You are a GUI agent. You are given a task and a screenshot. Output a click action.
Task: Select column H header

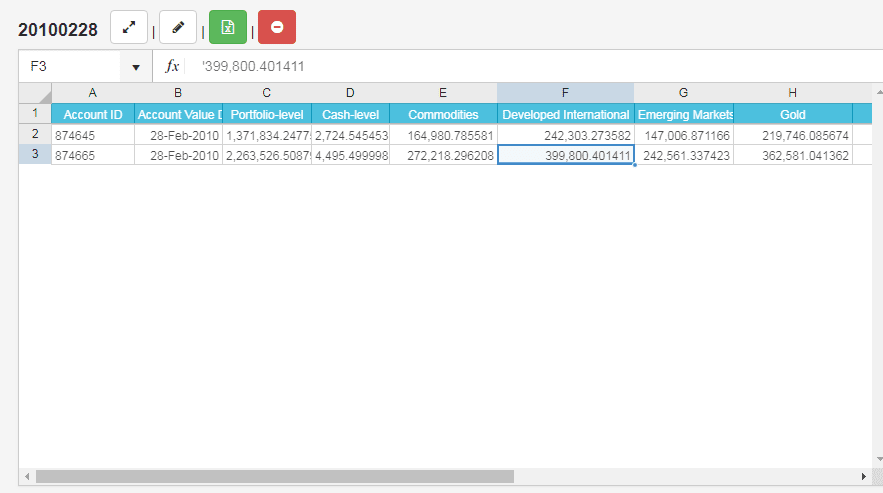click(792, 93)
